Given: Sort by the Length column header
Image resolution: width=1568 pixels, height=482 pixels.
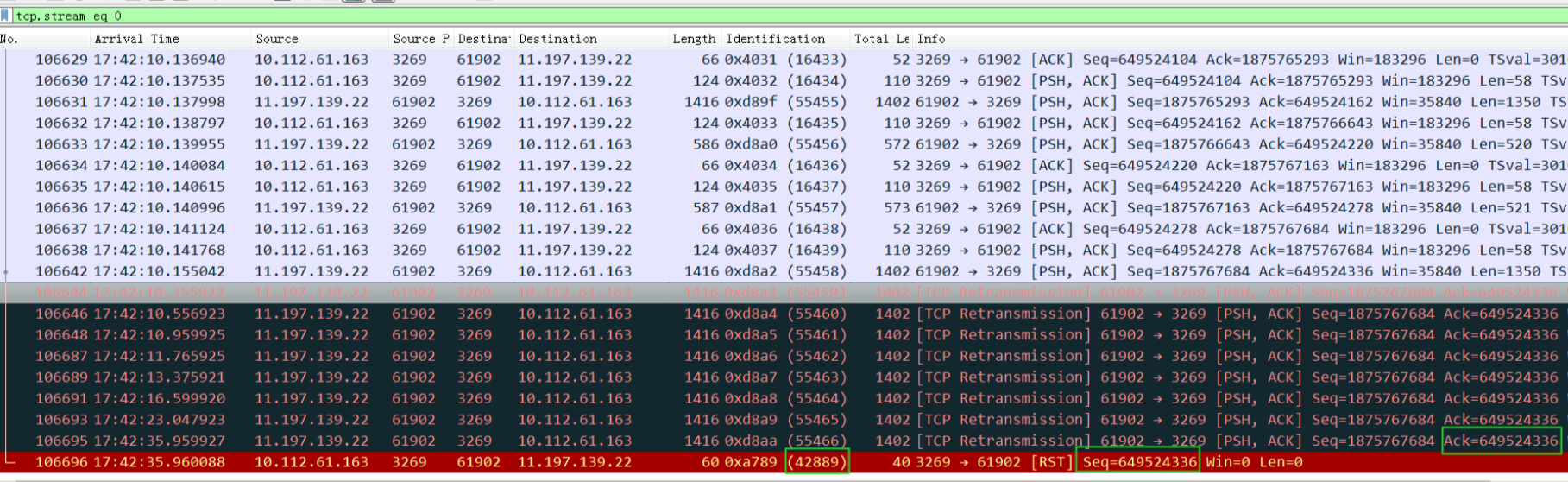Looking at the screenshot, I should click(695, 39).
